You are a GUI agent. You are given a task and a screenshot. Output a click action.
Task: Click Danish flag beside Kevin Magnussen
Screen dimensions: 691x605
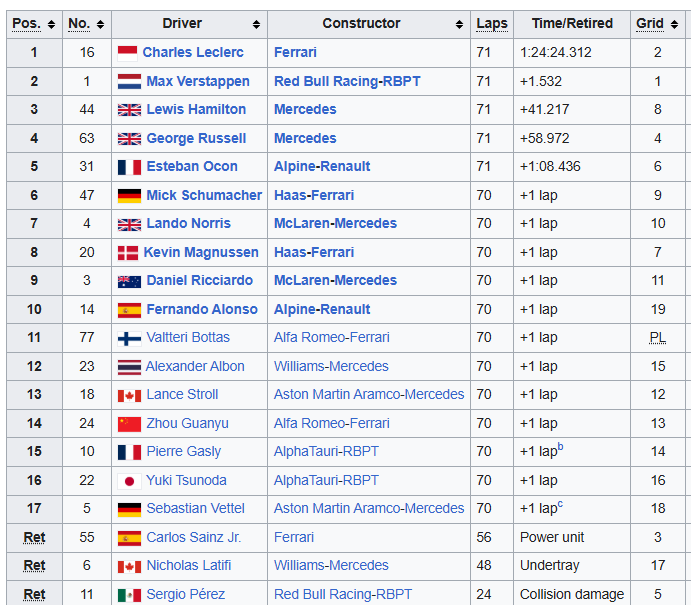click(128, 253)
